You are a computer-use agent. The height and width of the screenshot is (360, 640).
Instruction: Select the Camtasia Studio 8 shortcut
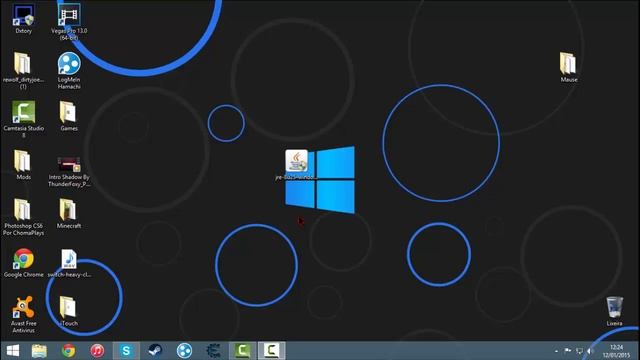[x=23, y=119]
